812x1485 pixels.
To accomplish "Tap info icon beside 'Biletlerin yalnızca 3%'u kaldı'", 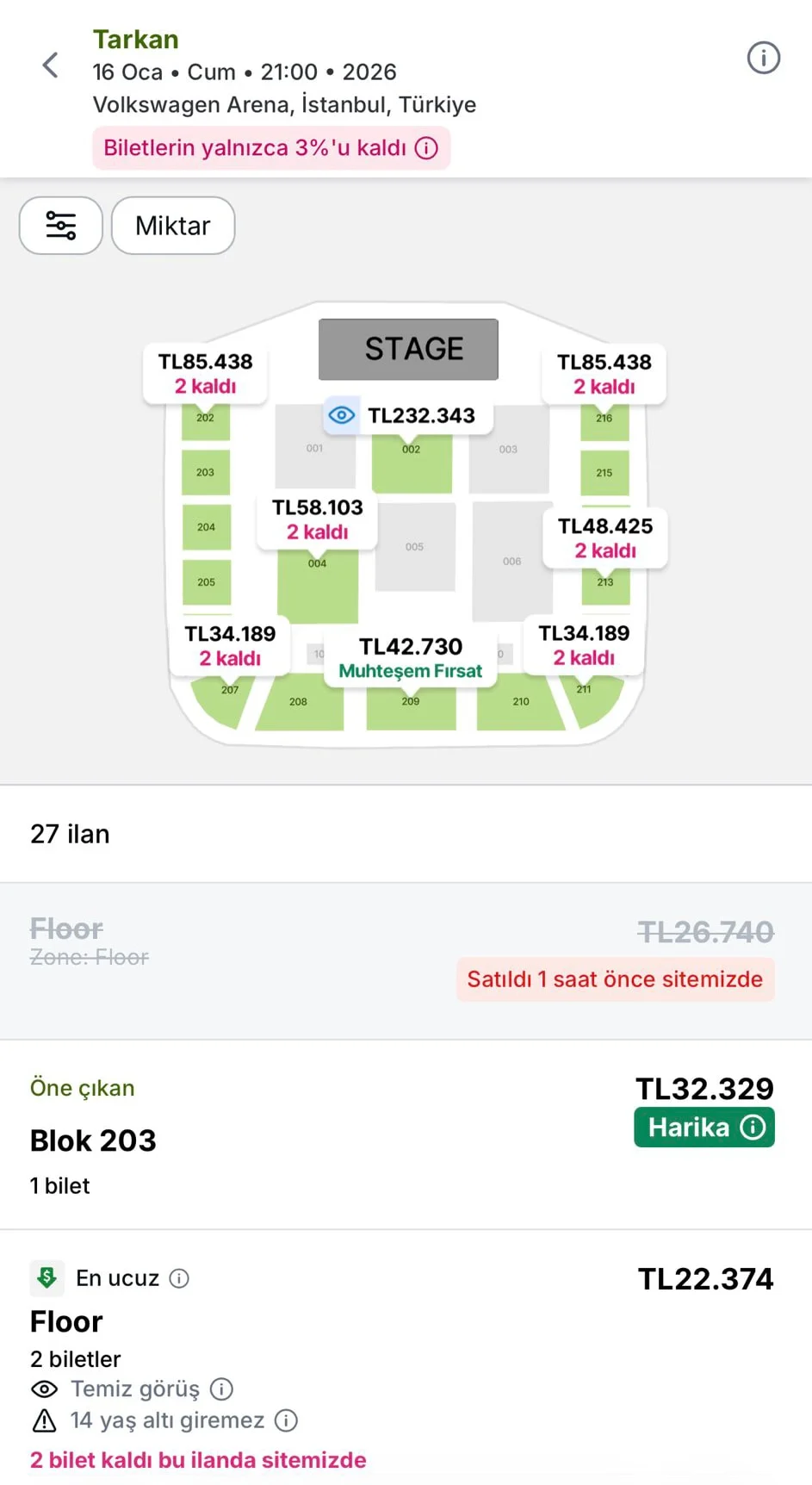I will point(426,148).
